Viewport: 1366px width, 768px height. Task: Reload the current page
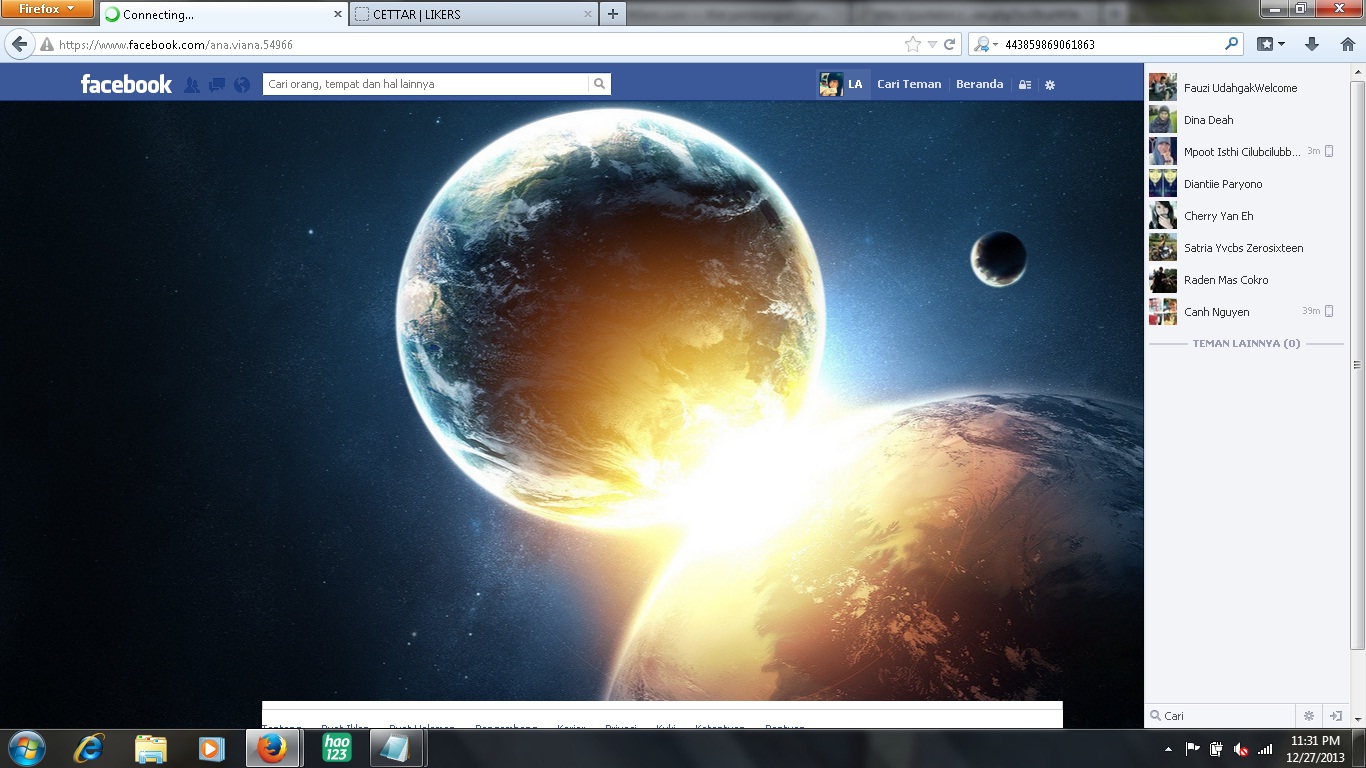coord(950,45)
